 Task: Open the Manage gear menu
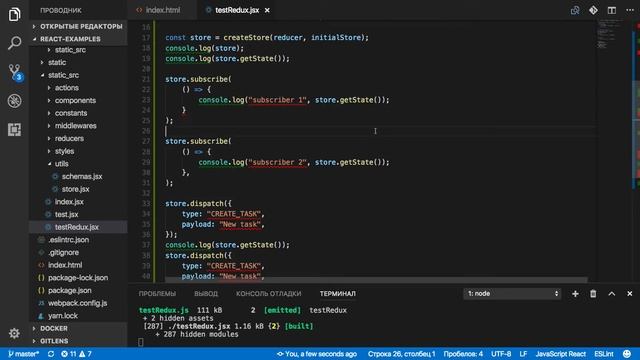tap(14, 333)
